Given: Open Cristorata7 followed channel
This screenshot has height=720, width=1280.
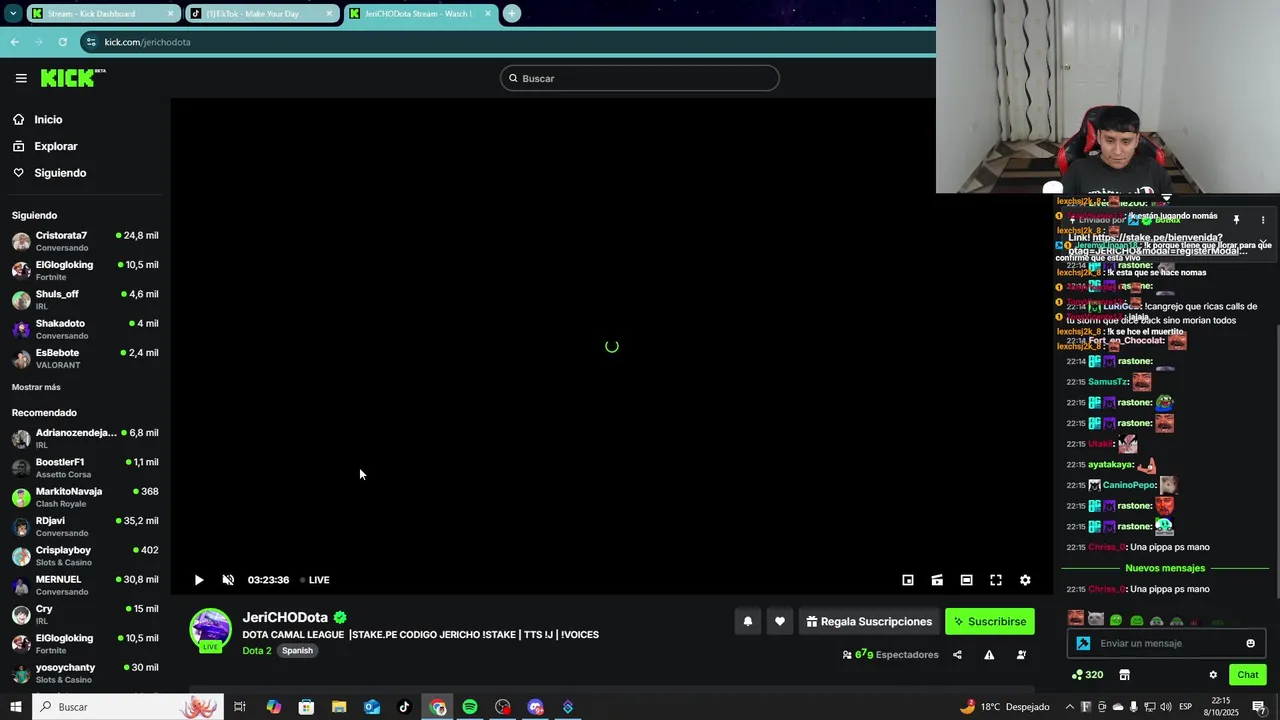Looking at the screenshot, I should 85,241.
